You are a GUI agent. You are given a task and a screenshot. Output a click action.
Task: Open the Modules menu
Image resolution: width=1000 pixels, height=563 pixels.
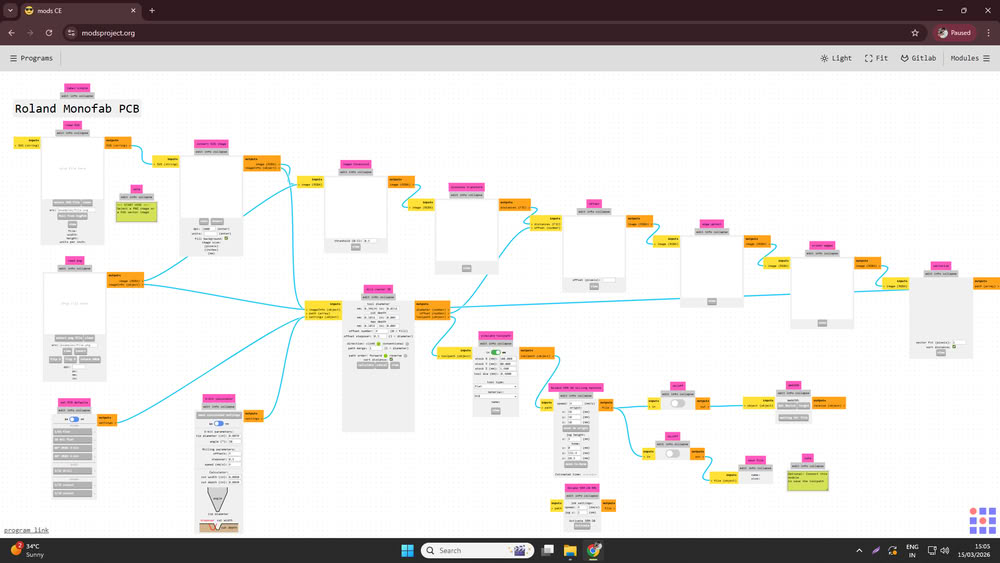pos(970,58)
